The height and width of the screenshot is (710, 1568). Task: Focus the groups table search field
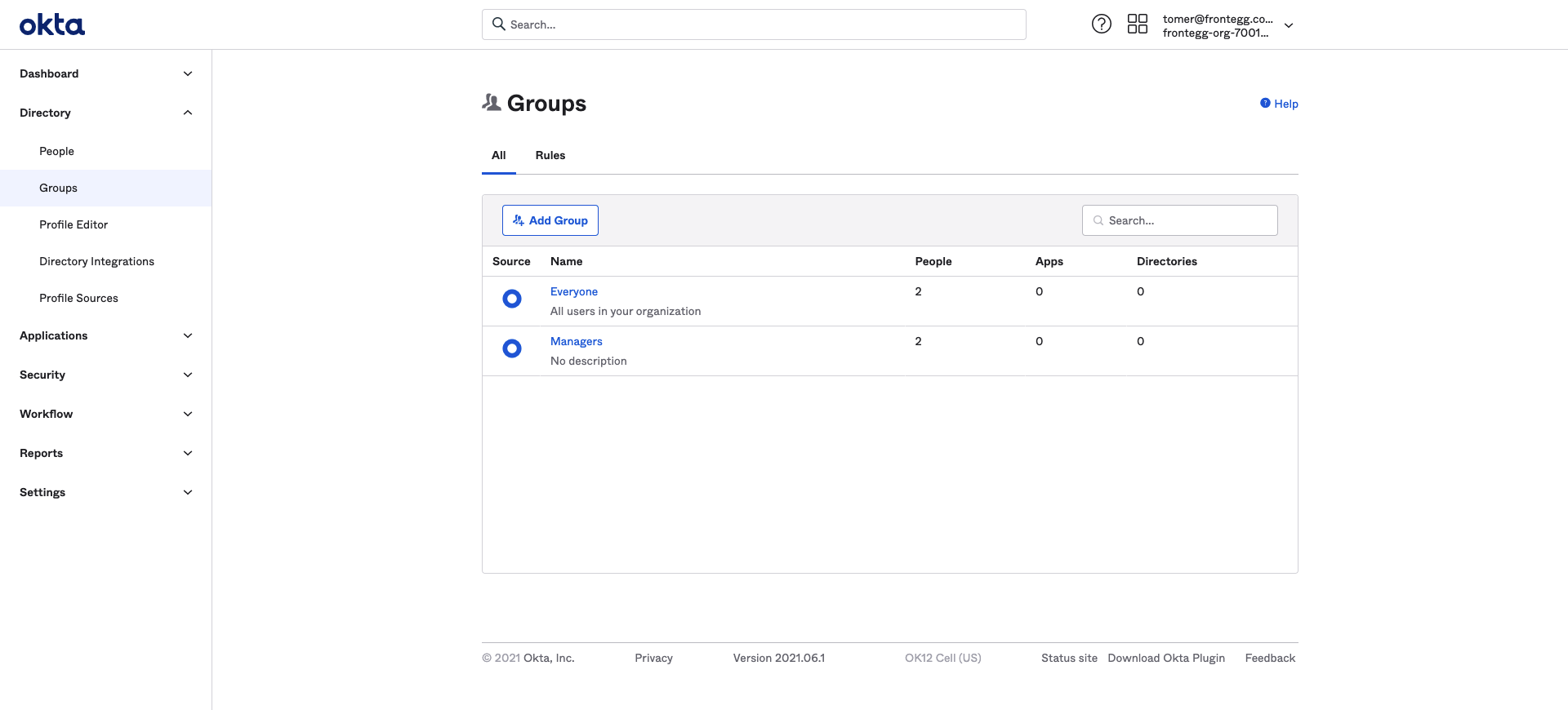point(1180,220)
